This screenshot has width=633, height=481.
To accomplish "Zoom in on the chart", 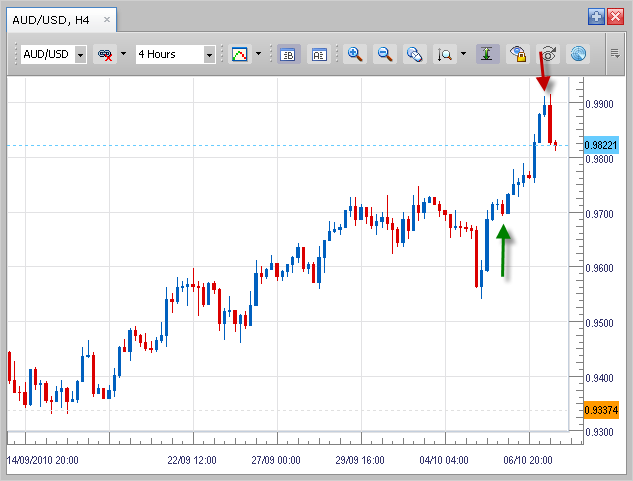I will tap(355, 54).
